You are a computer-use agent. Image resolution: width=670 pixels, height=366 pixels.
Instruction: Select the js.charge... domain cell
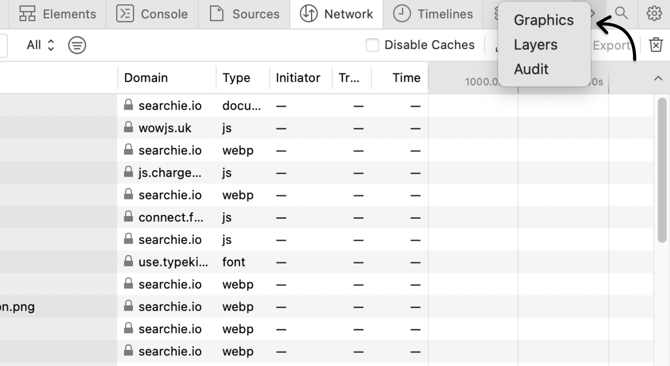[170, 173]
